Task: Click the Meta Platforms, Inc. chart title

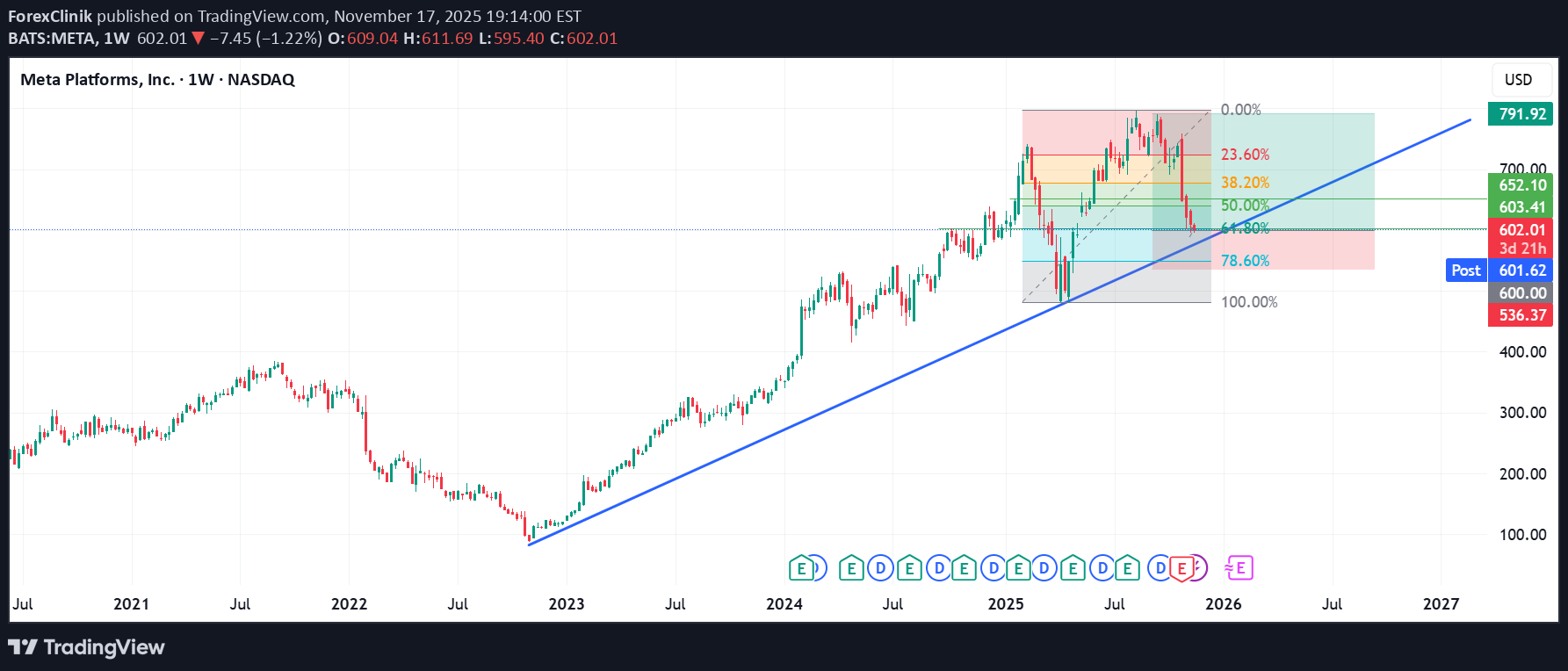Action: (x=157, y=80)
